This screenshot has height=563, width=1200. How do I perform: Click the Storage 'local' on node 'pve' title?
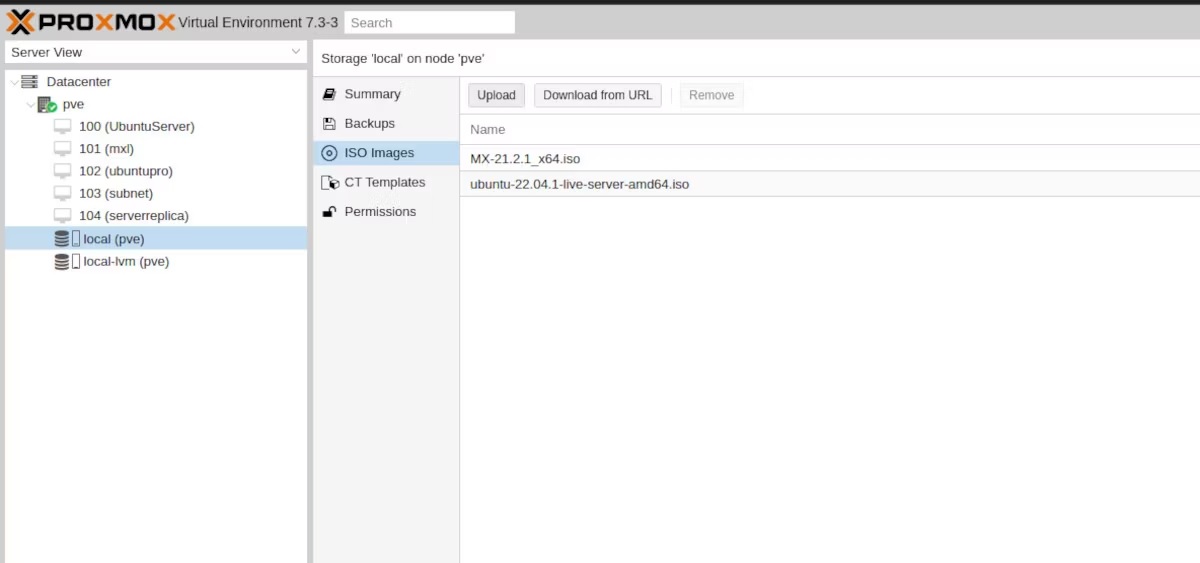click(403, 59)
